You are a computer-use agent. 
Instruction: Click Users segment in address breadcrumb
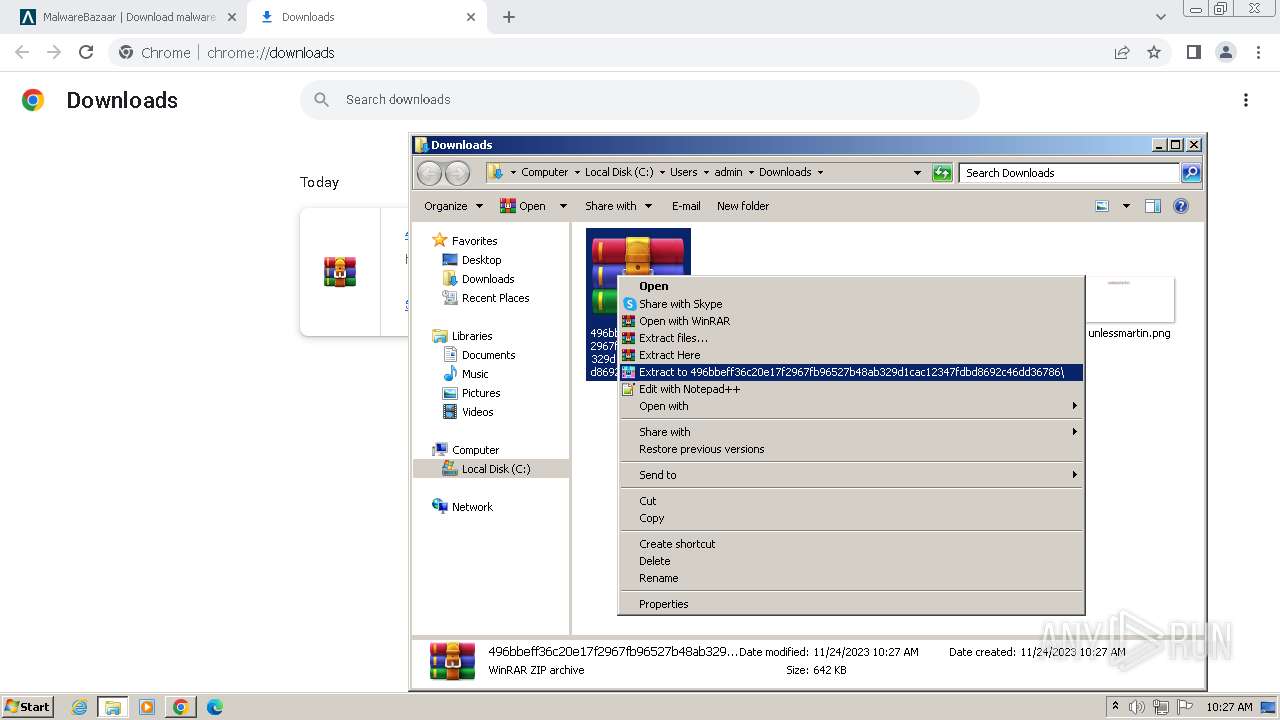click(683, 172)
